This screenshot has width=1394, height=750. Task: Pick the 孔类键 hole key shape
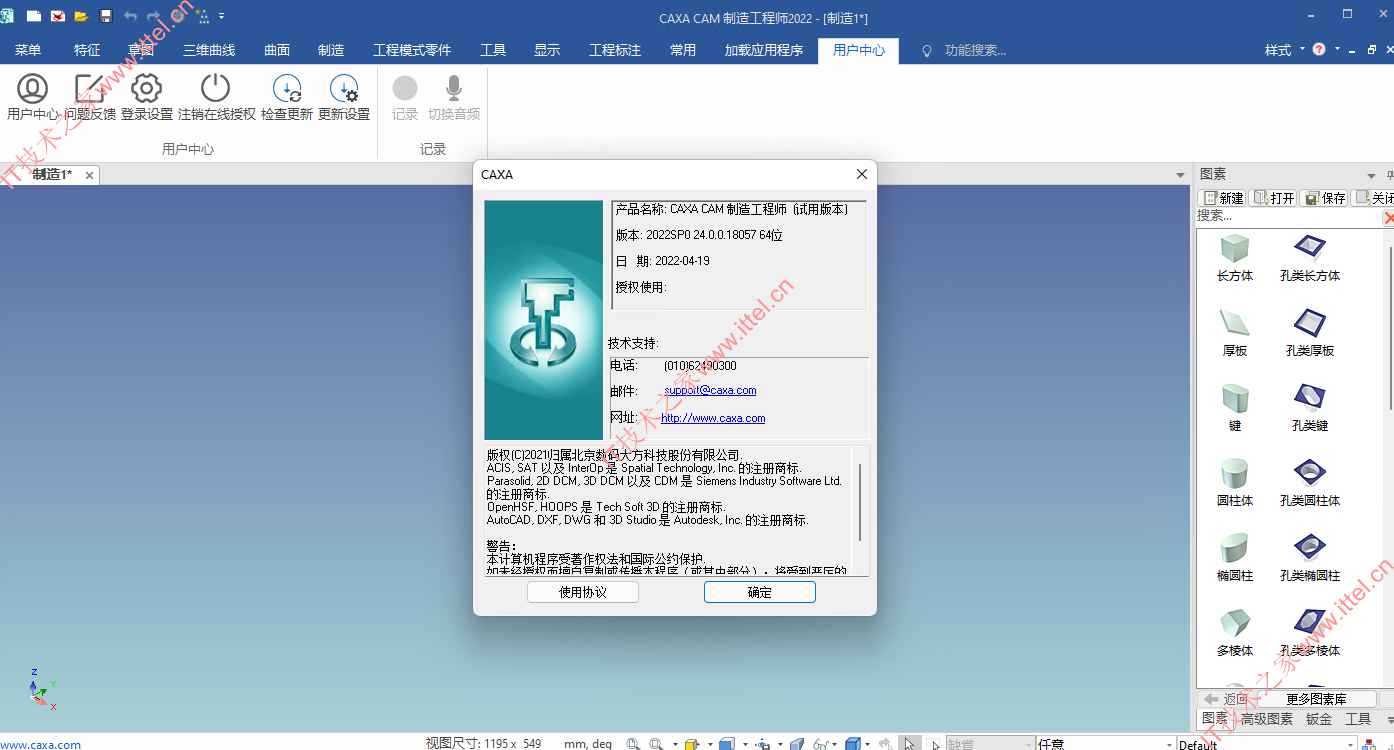click(x=1310, y=408)
